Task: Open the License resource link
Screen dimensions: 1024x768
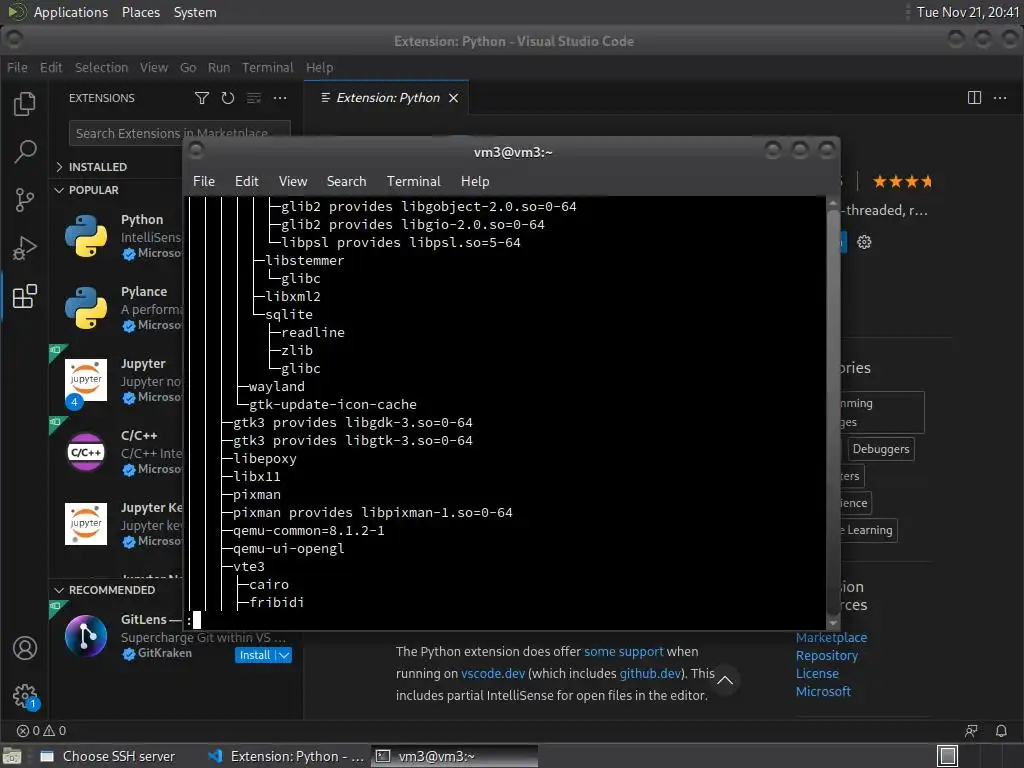Action: click(x=817, y=673)
